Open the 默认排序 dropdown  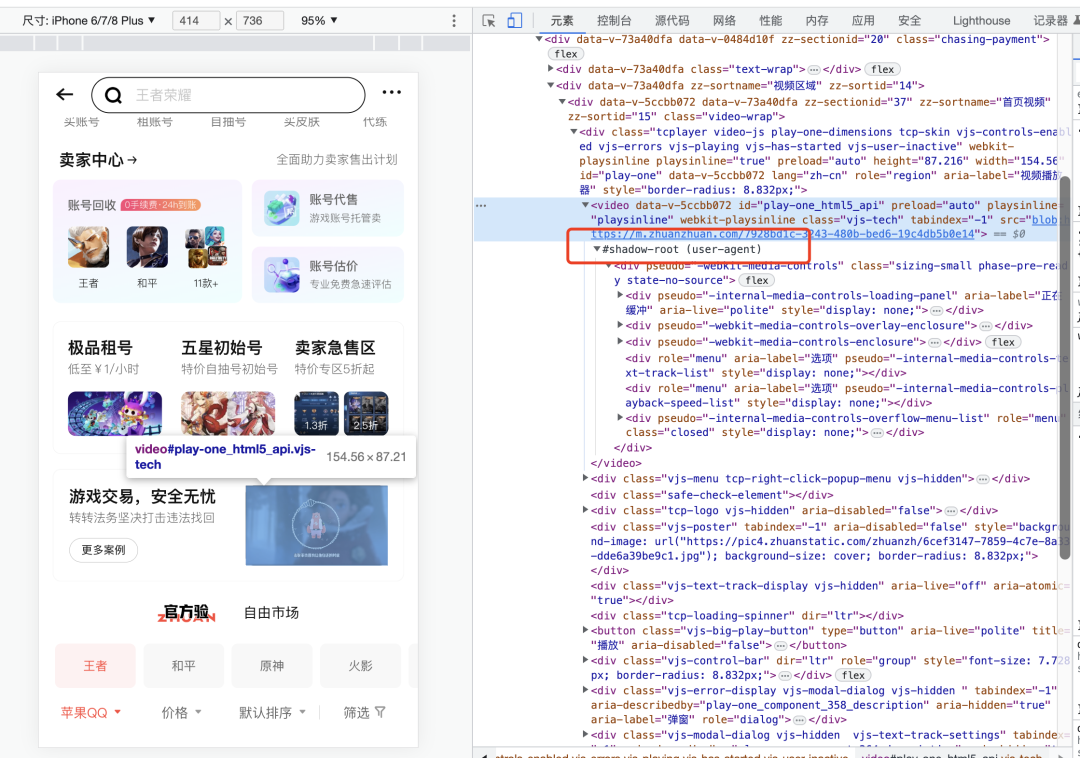pyautogui.click(x=272, y=713)
